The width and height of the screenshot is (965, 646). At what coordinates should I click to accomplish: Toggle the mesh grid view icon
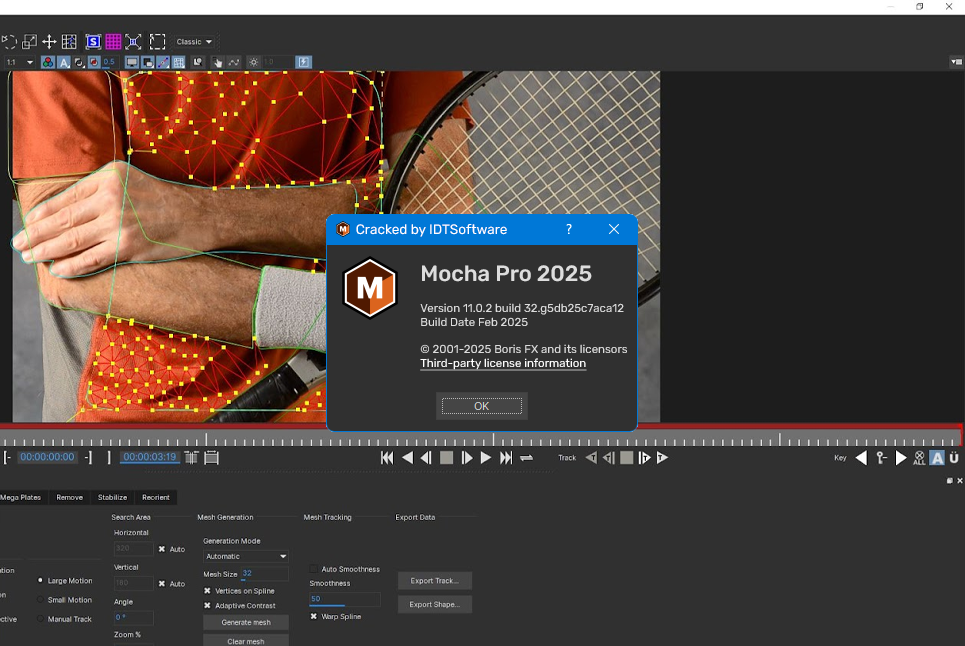(178, 62)
